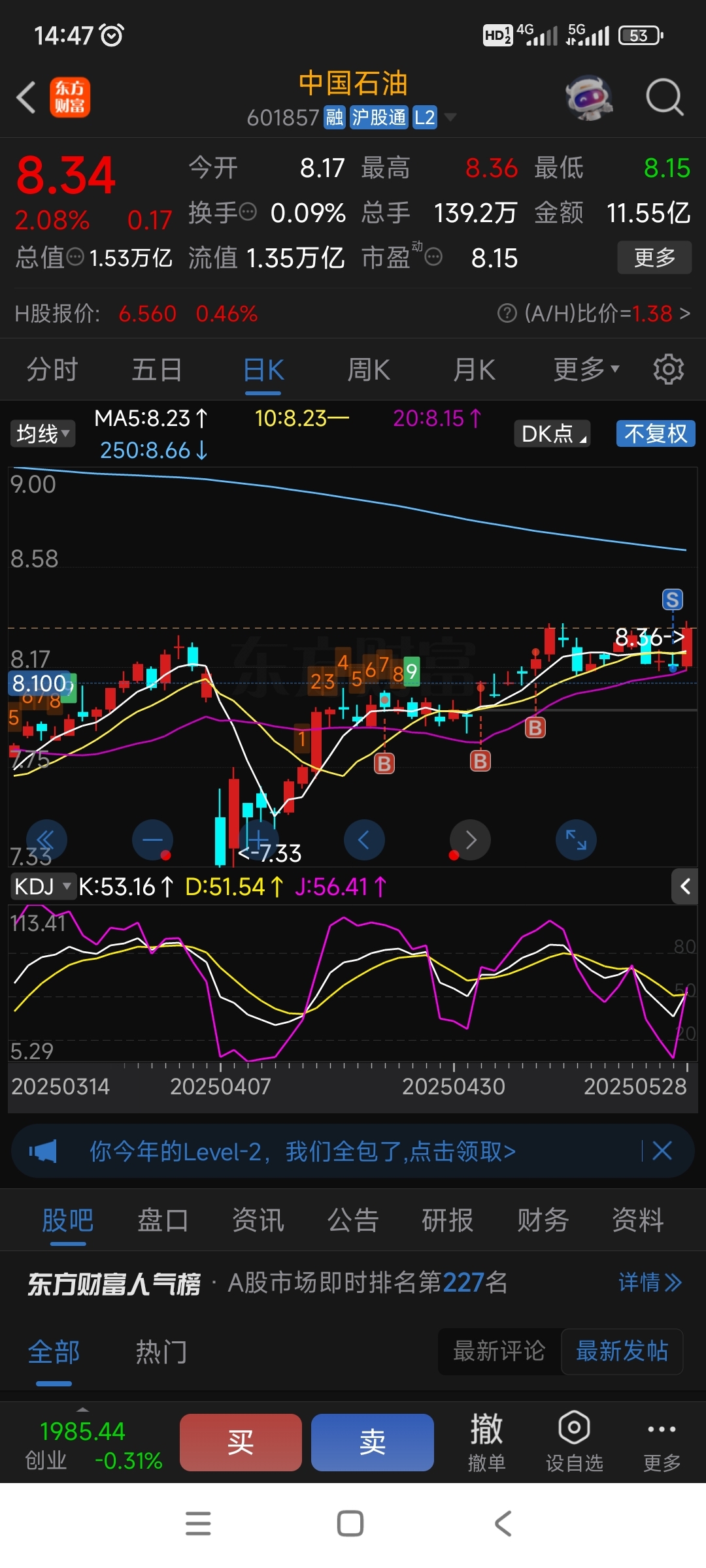Tap the megaphone announcement icon
The width and height of the screenshot is (706, 1568).
coord(43,1151)
